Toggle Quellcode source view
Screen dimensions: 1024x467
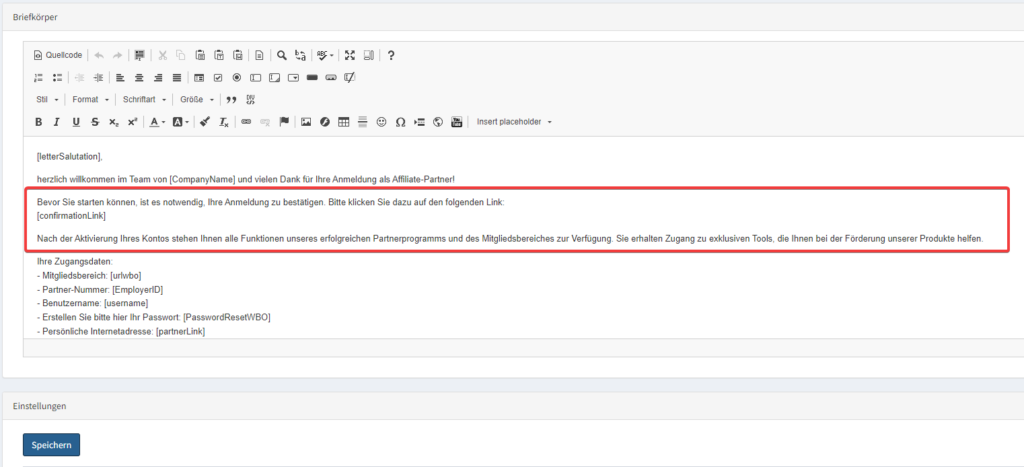pos(58,55)
